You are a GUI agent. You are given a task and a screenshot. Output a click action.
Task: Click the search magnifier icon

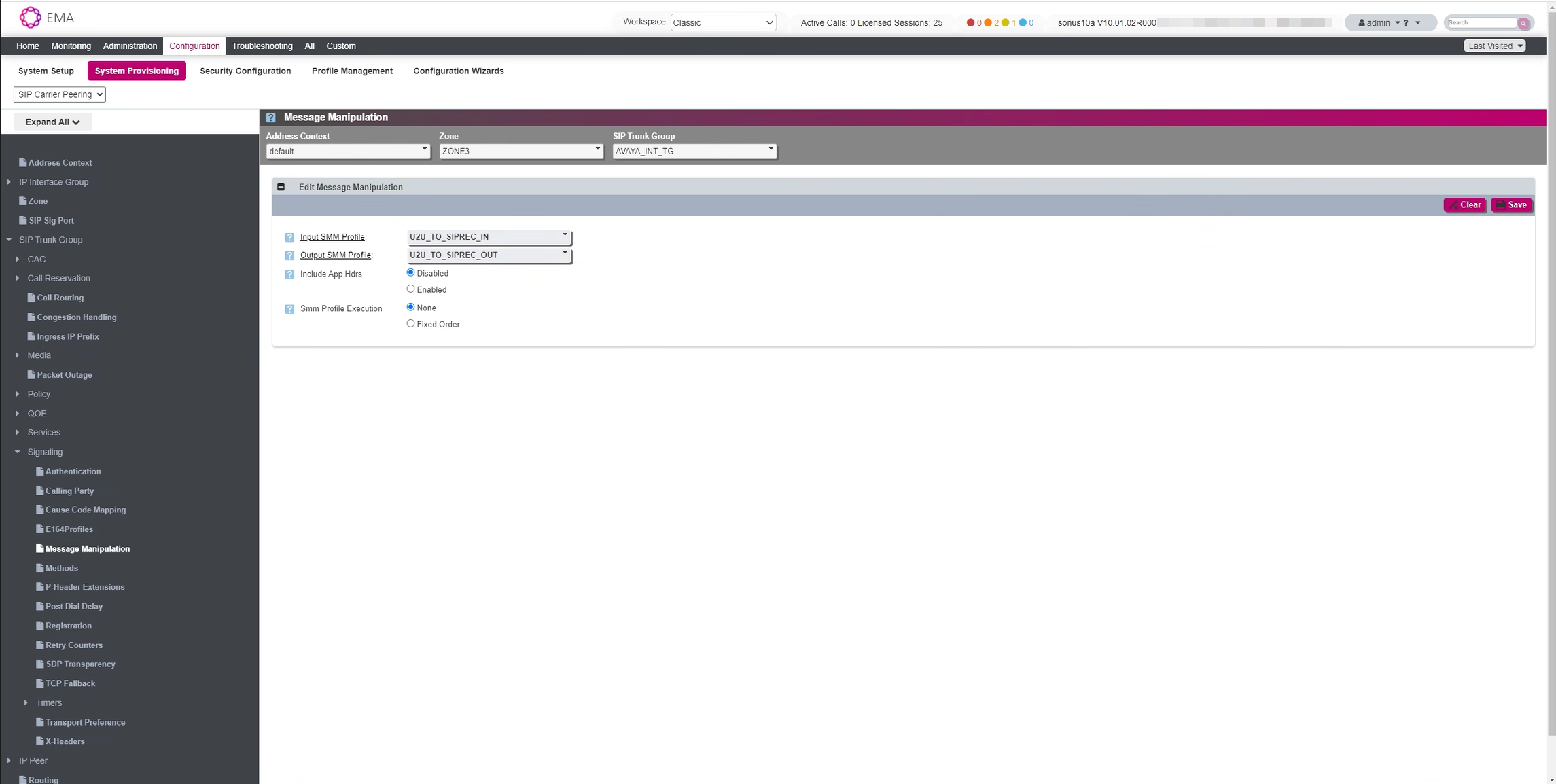coord(1523,23)
